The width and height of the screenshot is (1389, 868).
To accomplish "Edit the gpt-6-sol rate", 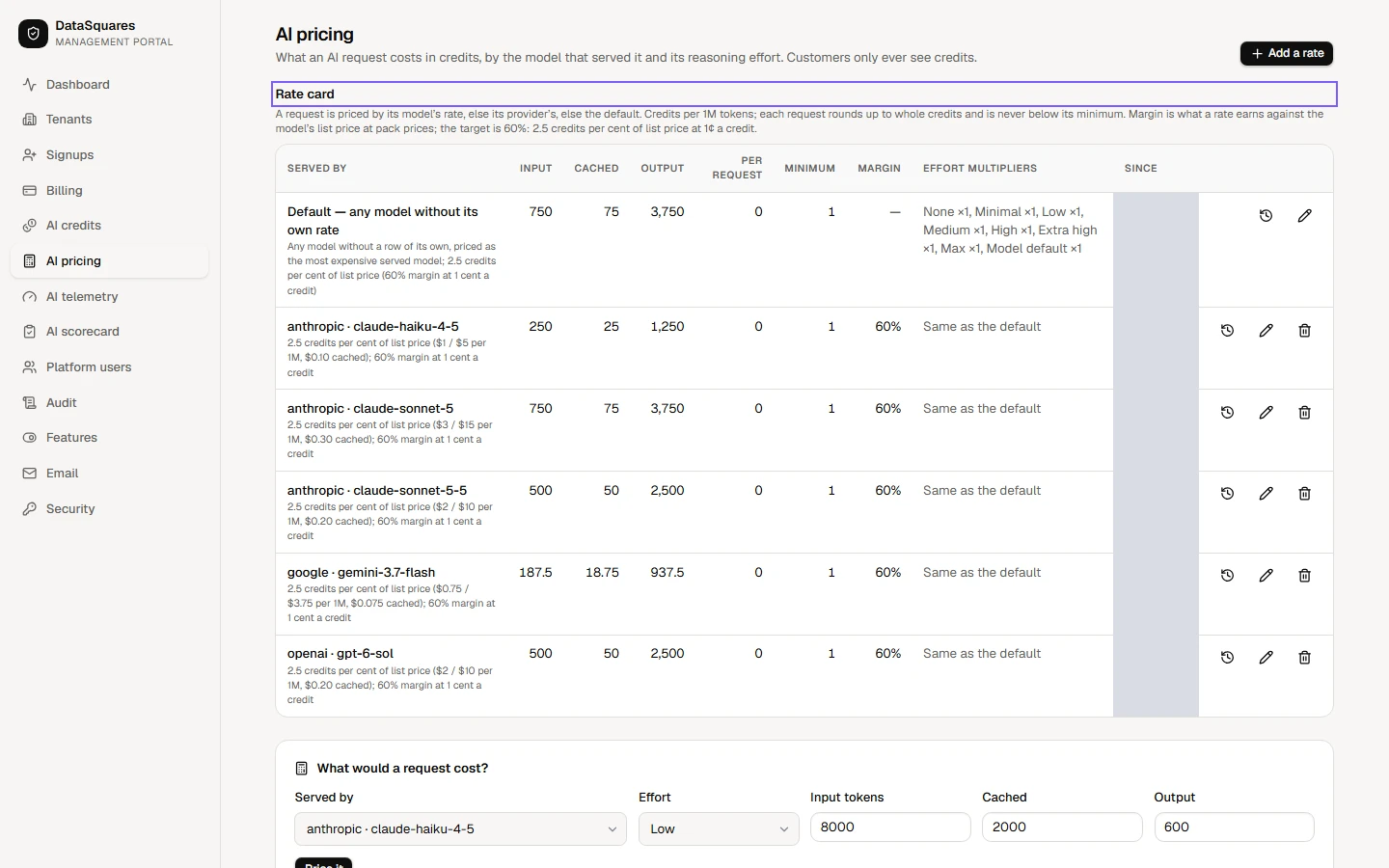I will [x=1266, y=658].
